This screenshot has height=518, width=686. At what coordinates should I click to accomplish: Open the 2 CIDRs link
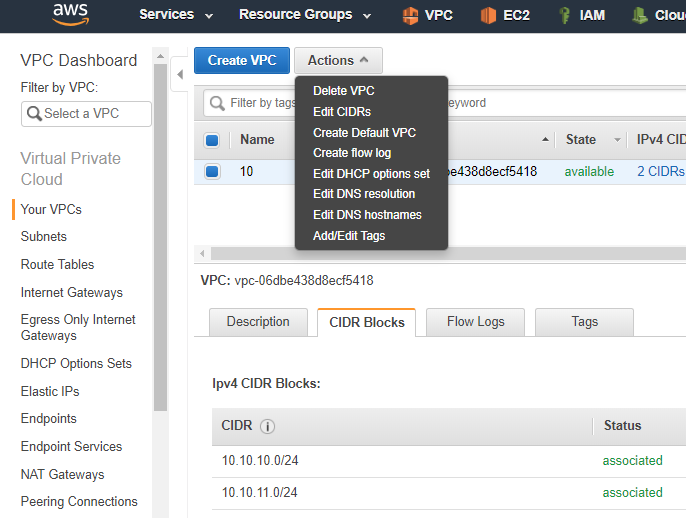pyautogui.click(x=661, y=171)
